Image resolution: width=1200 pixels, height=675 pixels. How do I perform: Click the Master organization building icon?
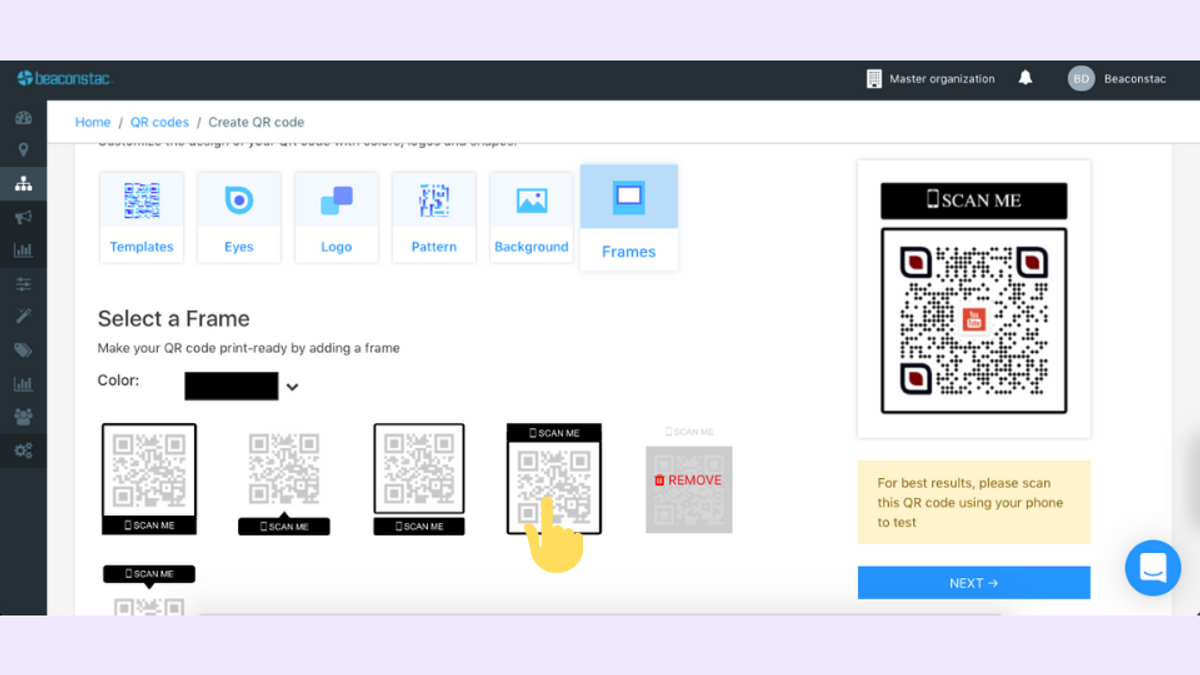874,78
